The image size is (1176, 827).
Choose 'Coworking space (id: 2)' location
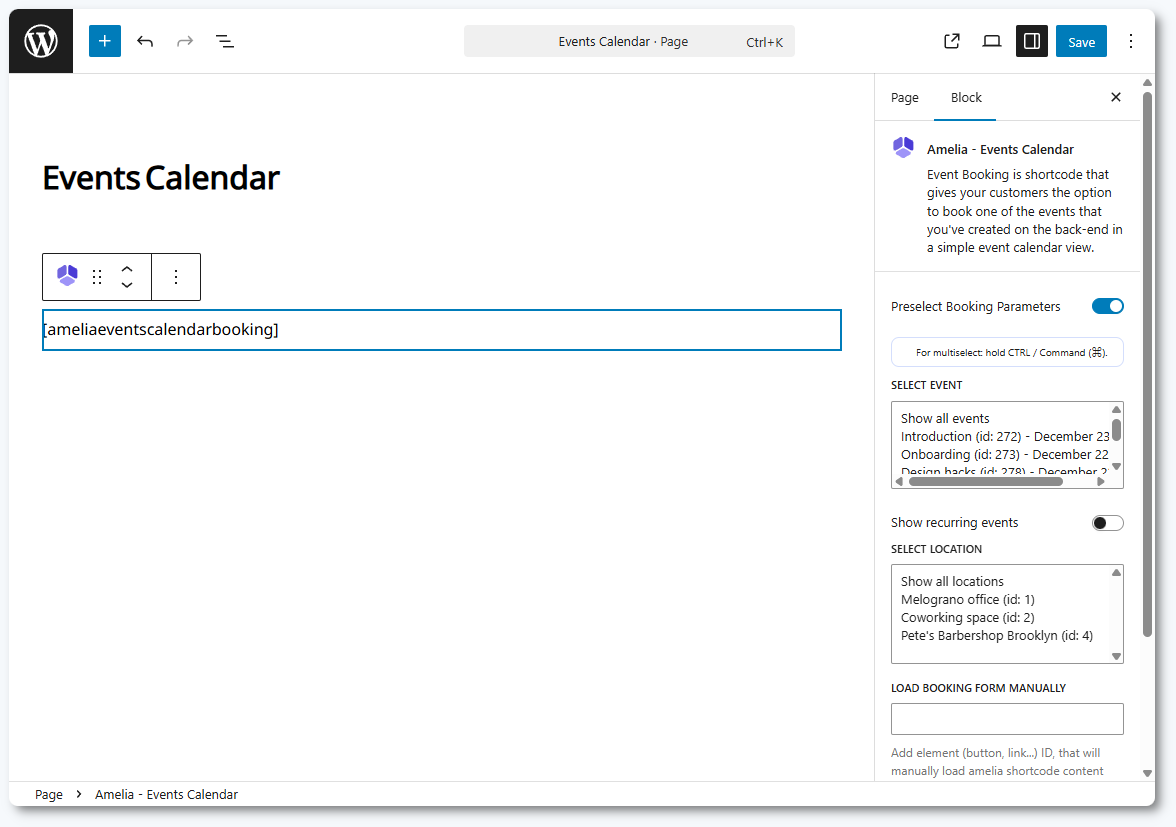(953, 618)
